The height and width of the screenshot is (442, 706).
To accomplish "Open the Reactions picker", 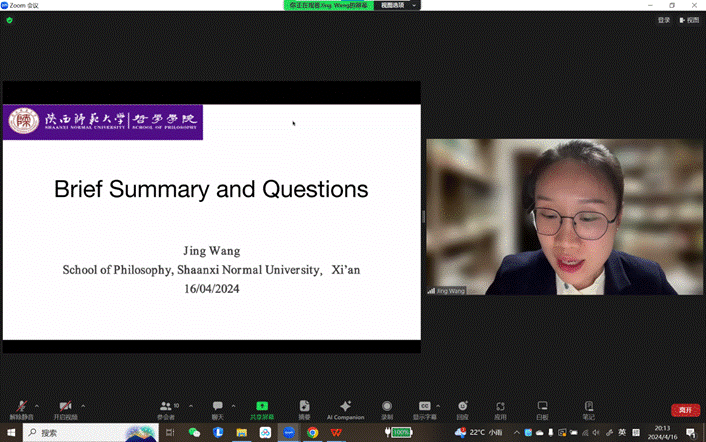I will tap(462, 407).
